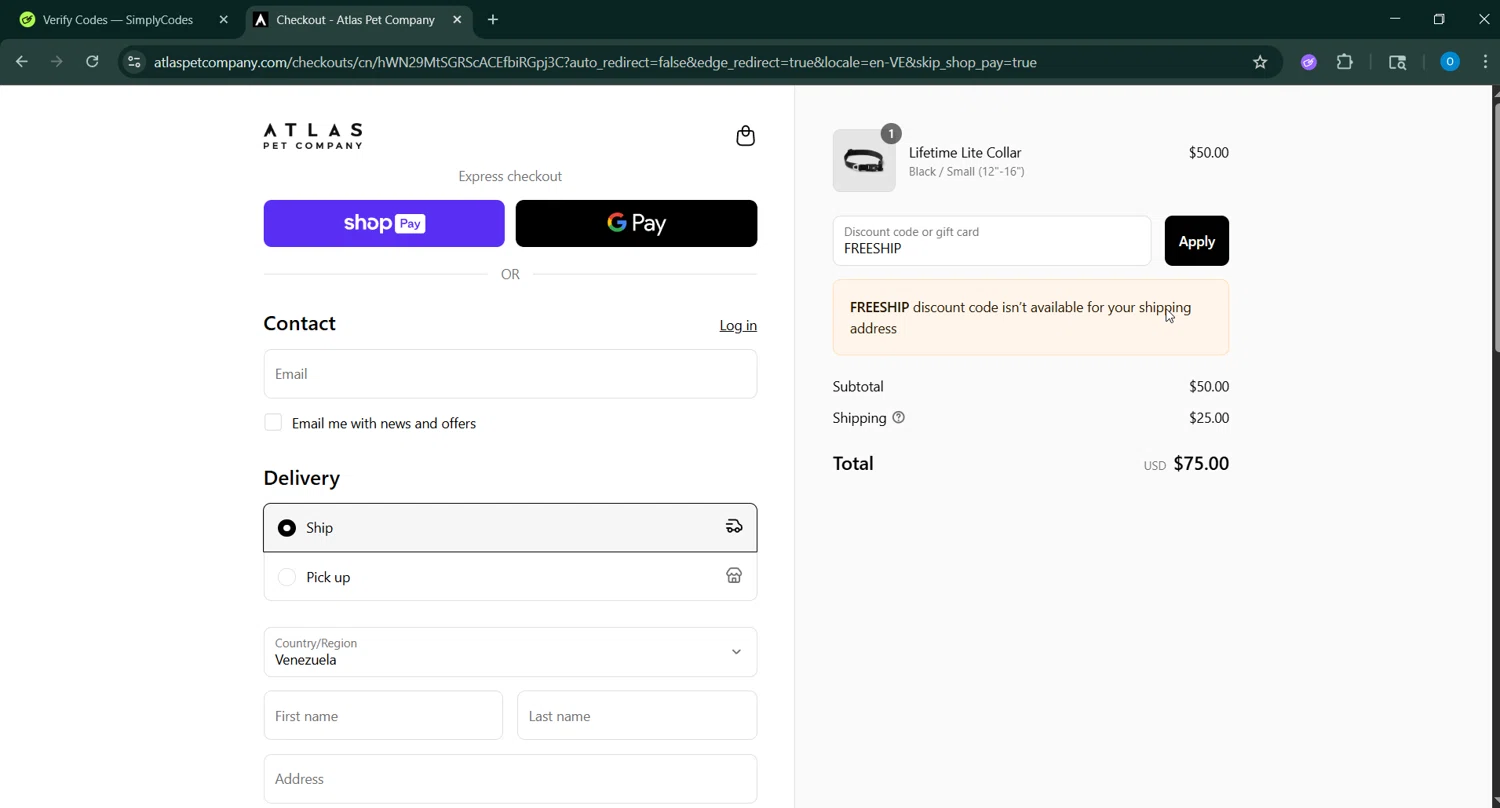Image resolution: width=1500 pixels, height=808 pixels.
Task: Click the Discount code or gift card field
Action: [x=992, y=241]
